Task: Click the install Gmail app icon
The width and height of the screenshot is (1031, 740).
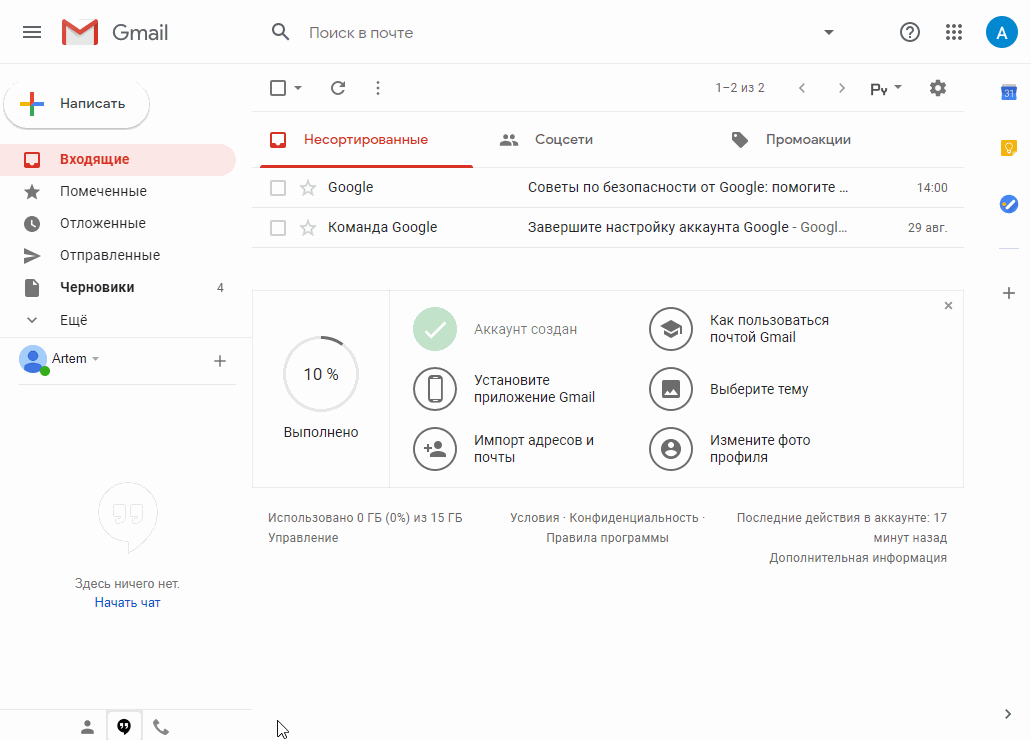Action: tap(435, 389)
